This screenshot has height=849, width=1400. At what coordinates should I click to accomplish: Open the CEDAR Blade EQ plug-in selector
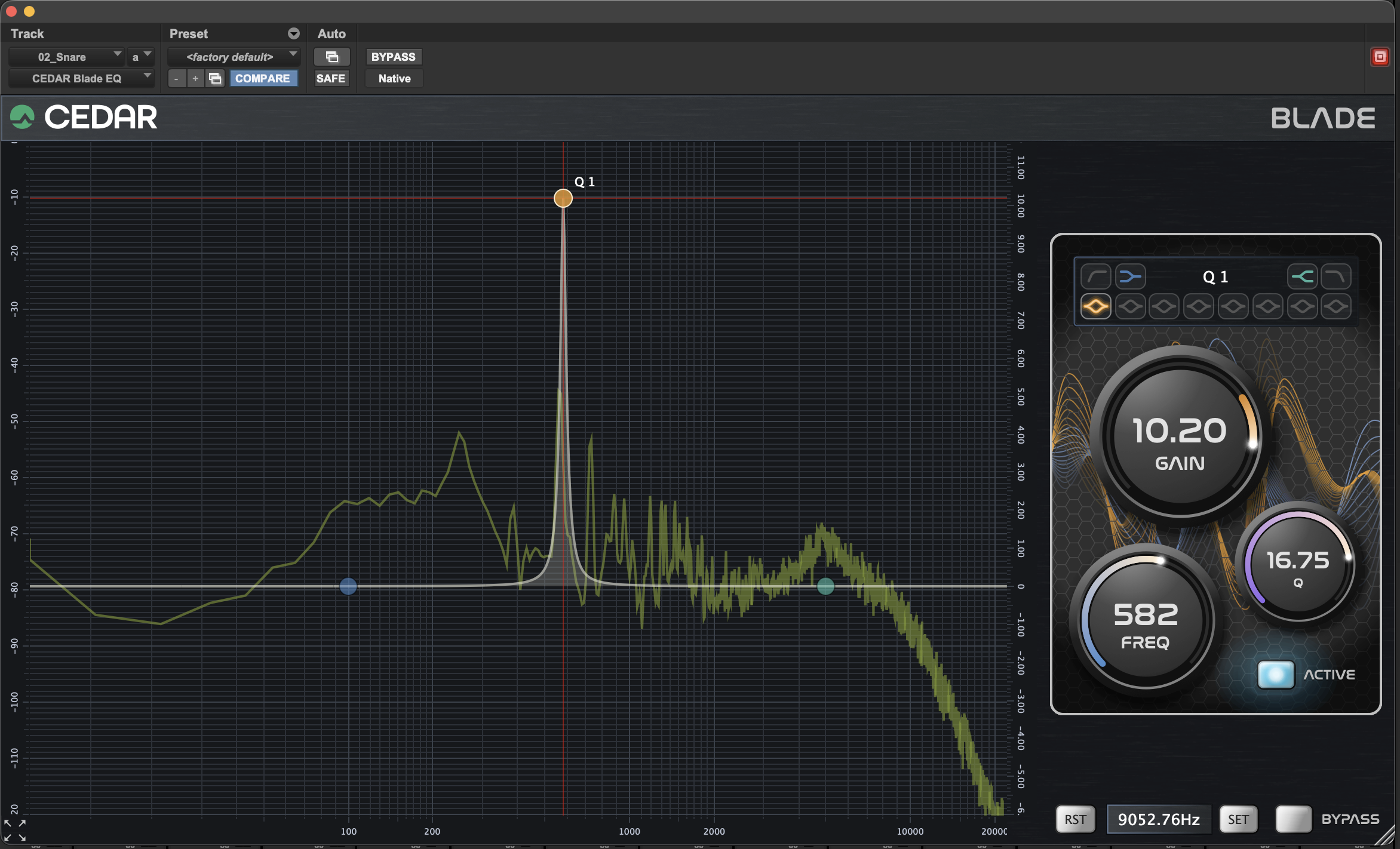pos(82,78)
